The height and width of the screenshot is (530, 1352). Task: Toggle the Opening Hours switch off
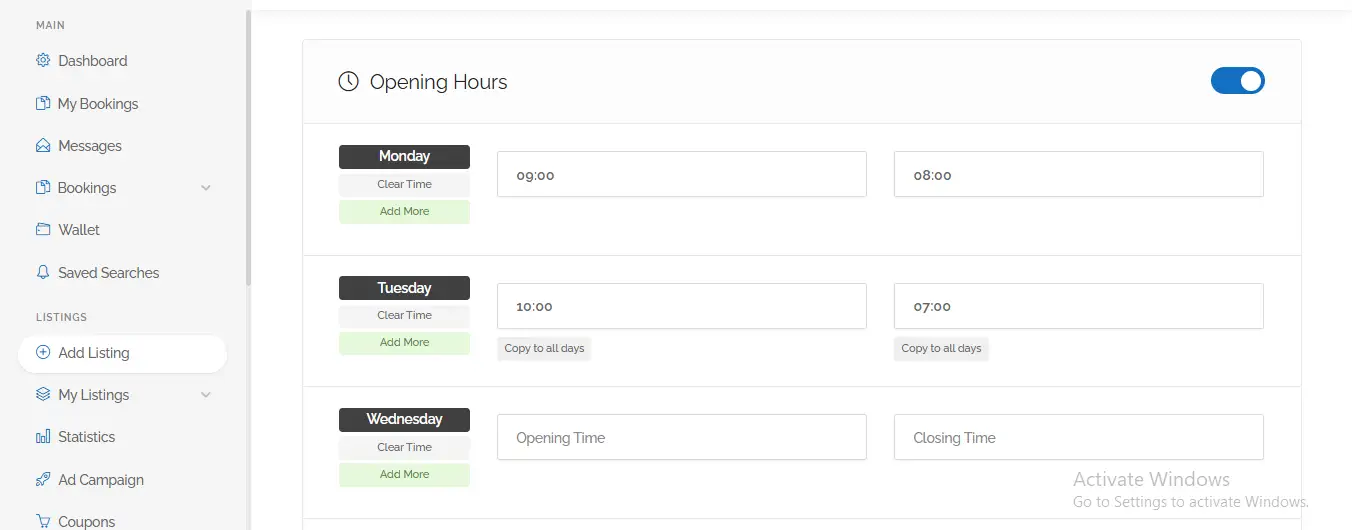(x=1237, y=81)
